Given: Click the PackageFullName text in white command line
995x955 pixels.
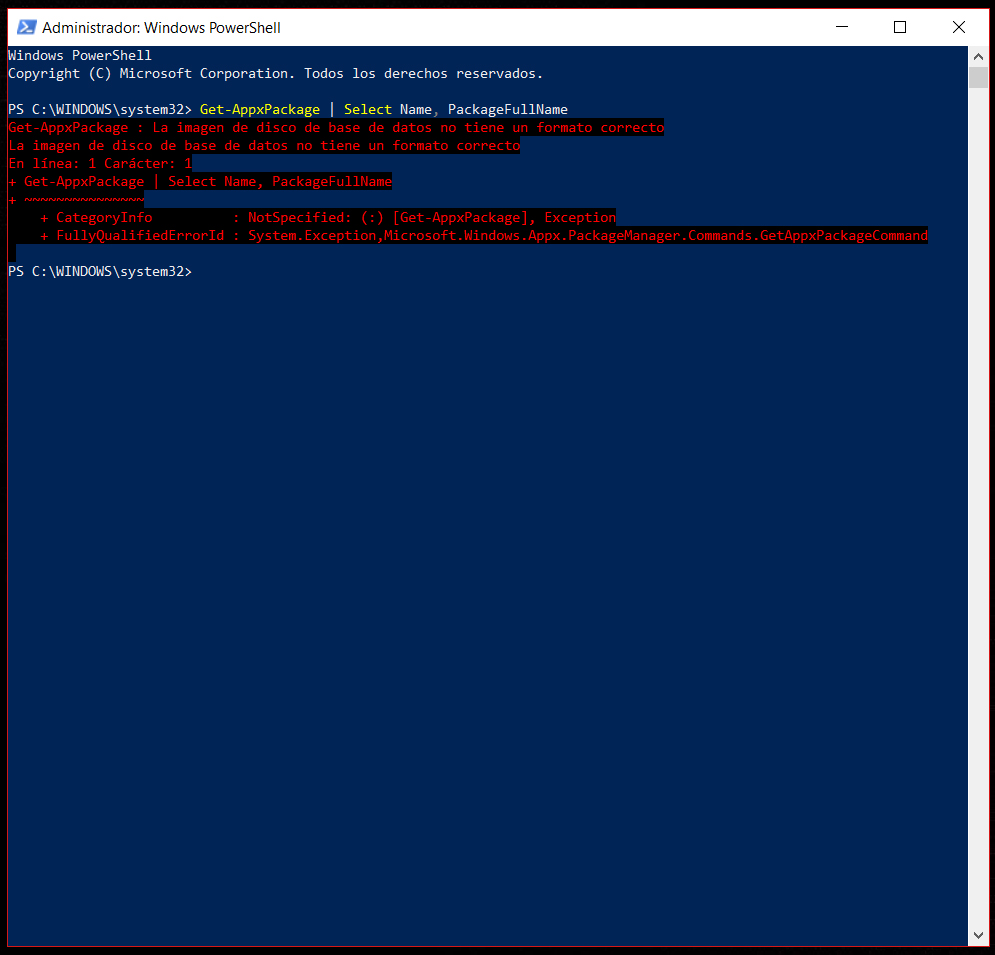Looking at the screenshot, I should (508, 110).
